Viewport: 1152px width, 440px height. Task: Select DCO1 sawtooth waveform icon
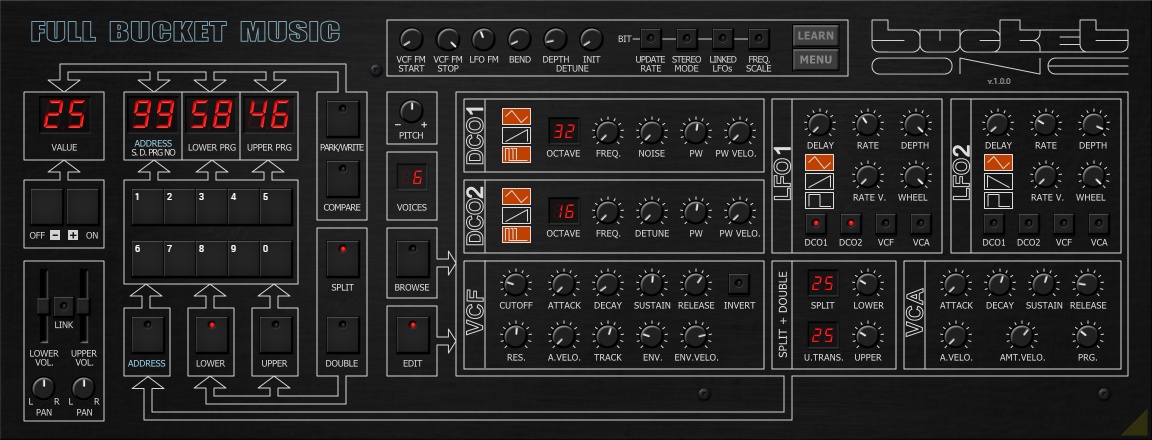coord(516,135)
